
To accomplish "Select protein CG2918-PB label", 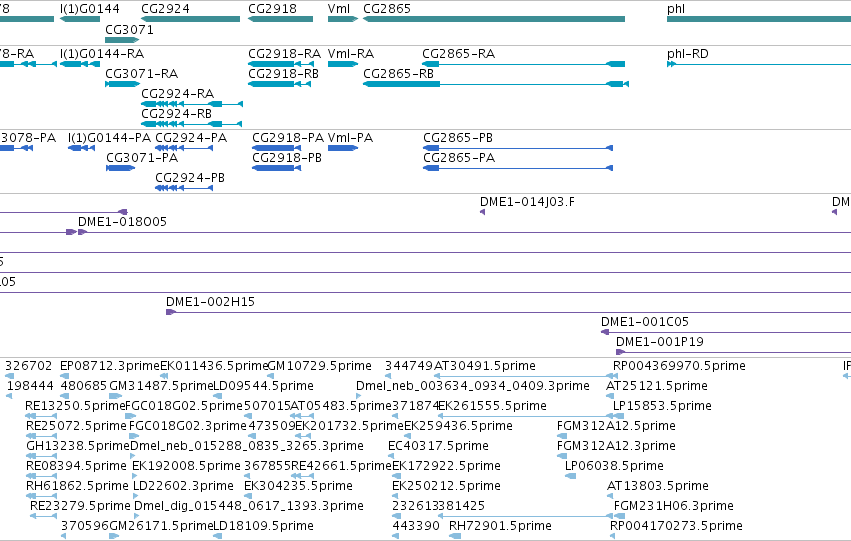I will [287, 157].
